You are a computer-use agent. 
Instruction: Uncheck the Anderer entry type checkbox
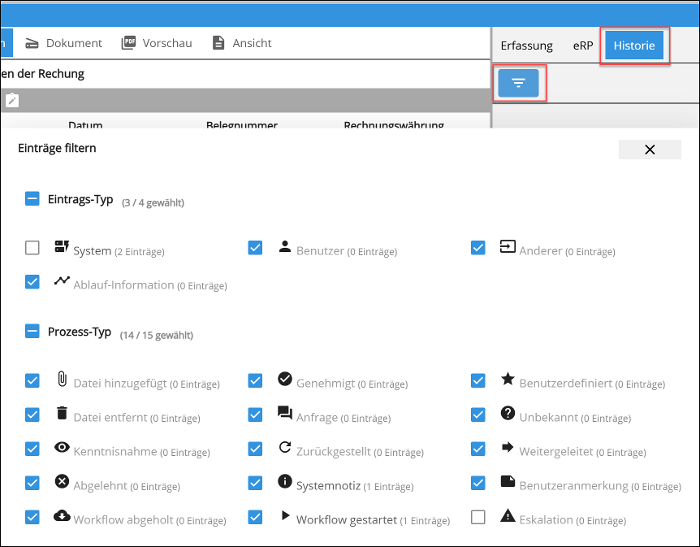(x=478, y=247)
